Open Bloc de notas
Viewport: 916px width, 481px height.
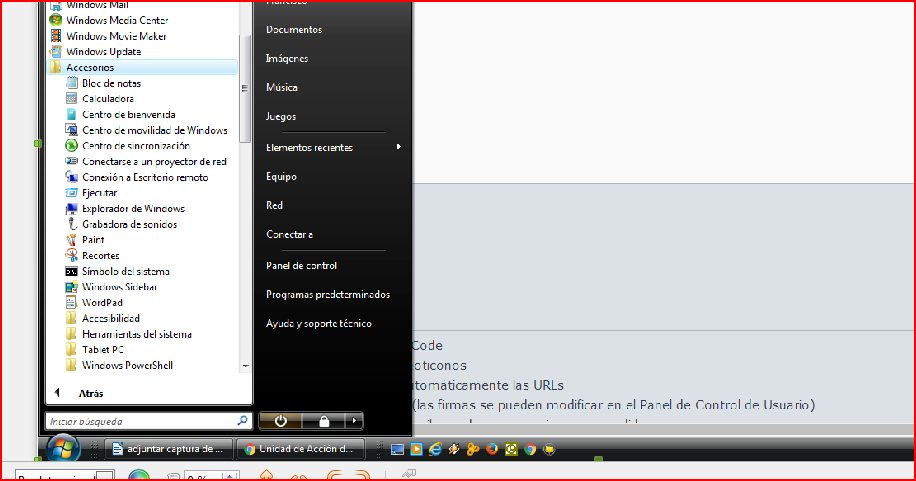point(111,83)
